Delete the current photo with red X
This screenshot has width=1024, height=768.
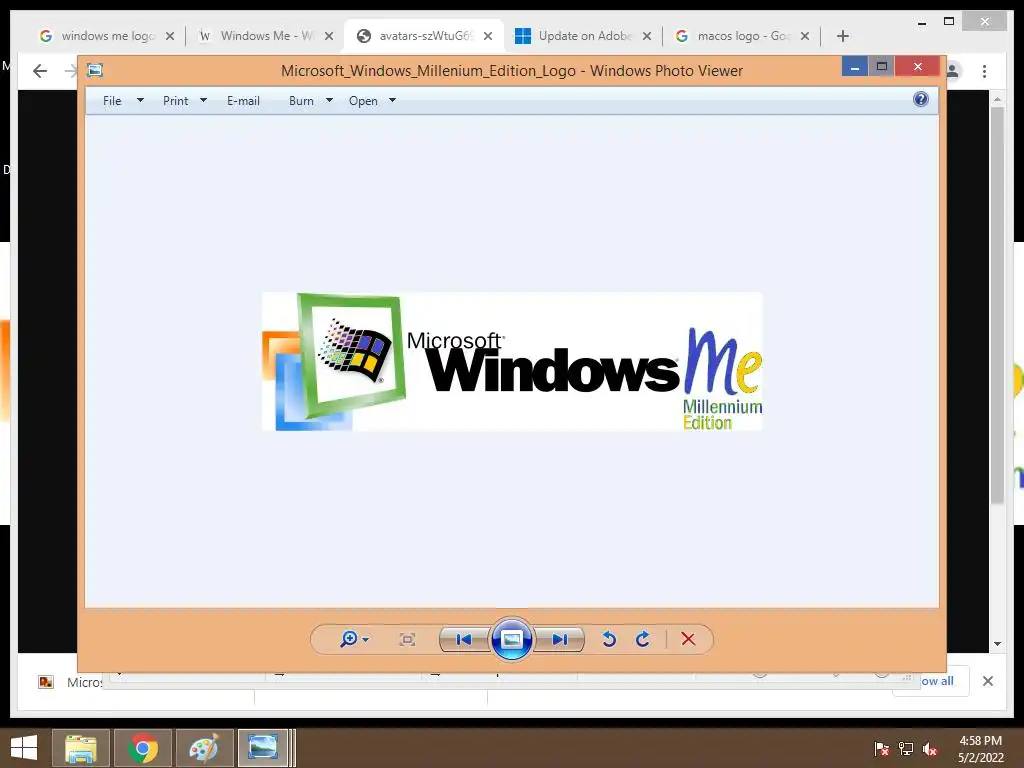688,639
